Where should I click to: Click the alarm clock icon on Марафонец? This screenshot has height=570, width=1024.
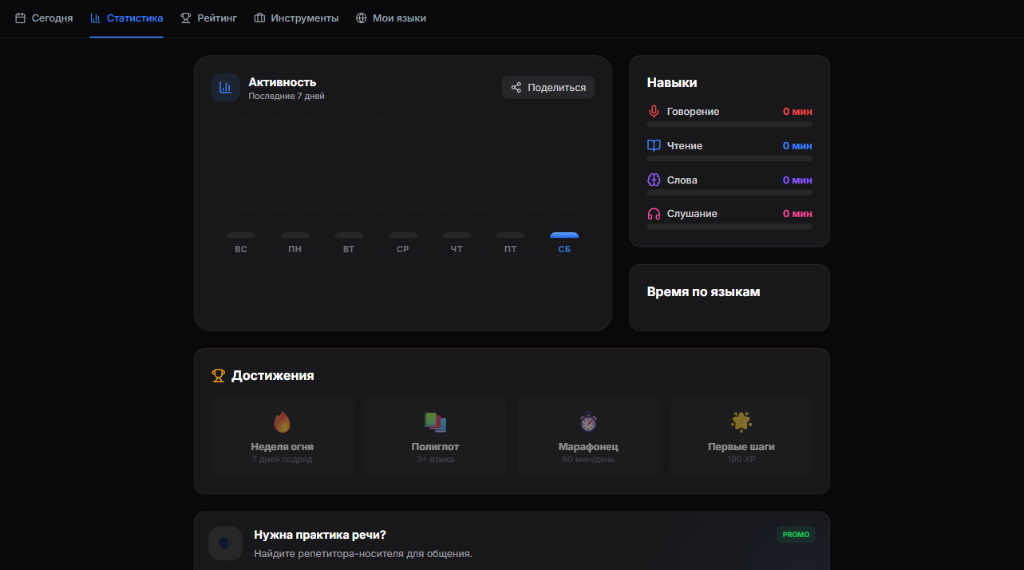(589, 422)
